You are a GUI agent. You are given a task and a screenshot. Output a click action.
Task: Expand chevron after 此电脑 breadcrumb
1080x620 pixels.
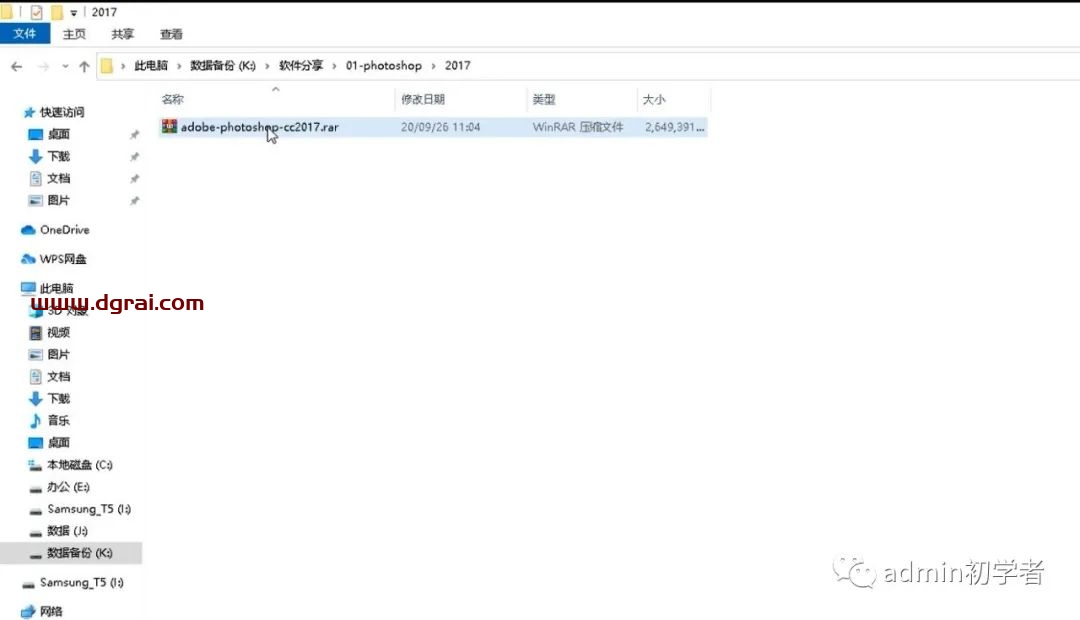pyautogui.click(x=179, y=65)
